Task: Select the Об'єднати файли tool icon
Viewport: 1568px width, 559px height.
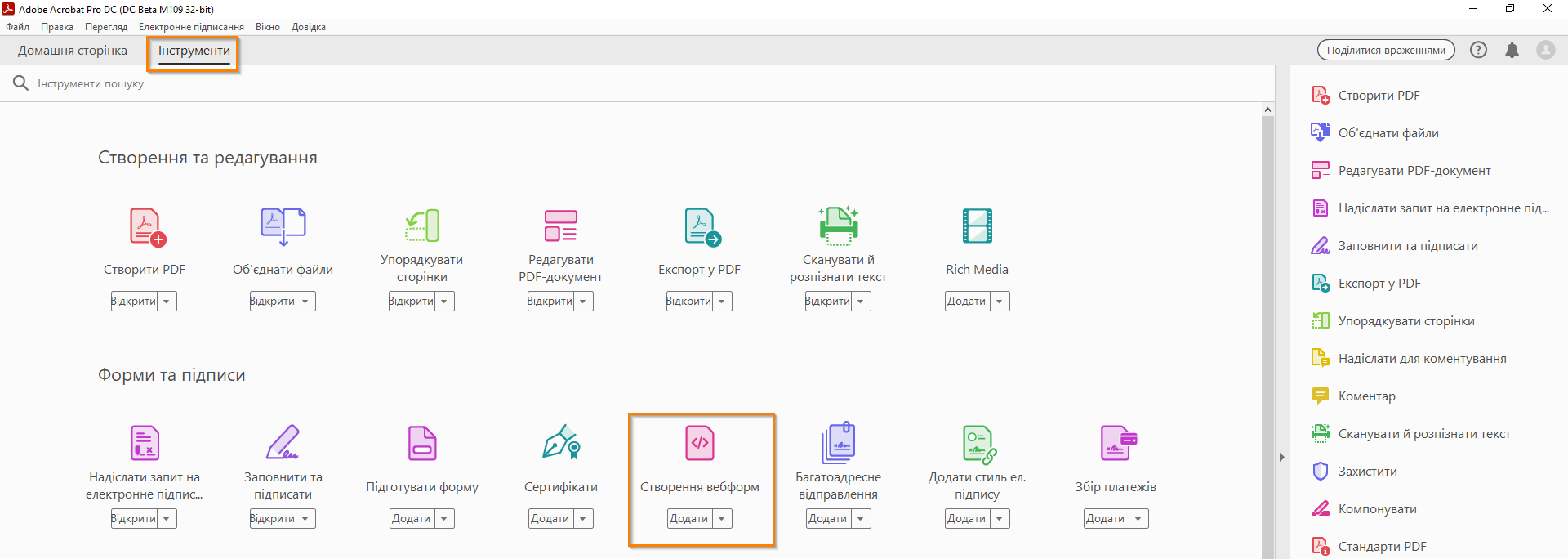Action: click(x=283, y=226)
